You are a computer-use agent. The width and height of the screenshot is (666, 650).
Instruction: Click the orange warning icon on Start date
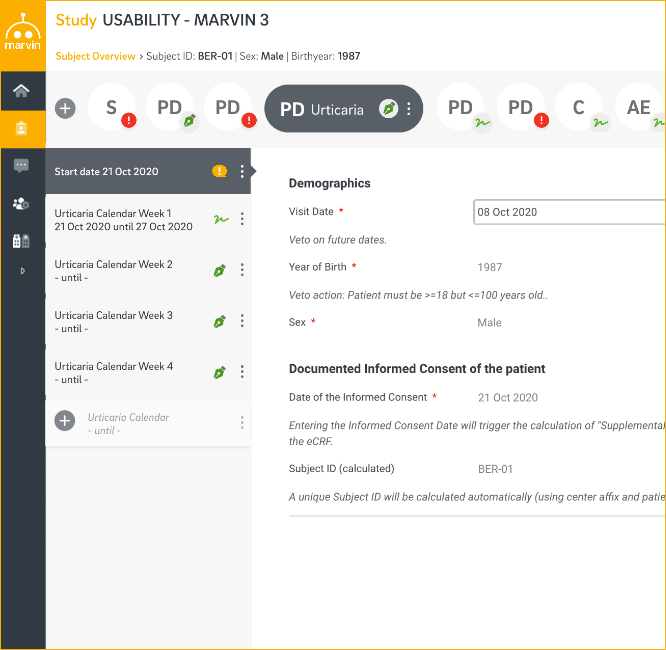220,172
